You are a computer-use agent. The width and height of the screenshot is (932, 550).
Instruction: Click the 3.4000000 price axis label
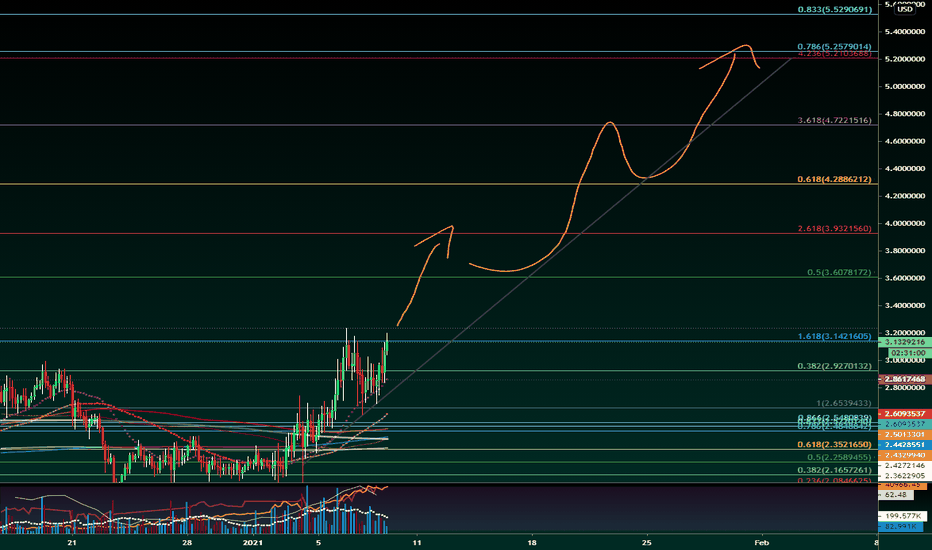905,306
